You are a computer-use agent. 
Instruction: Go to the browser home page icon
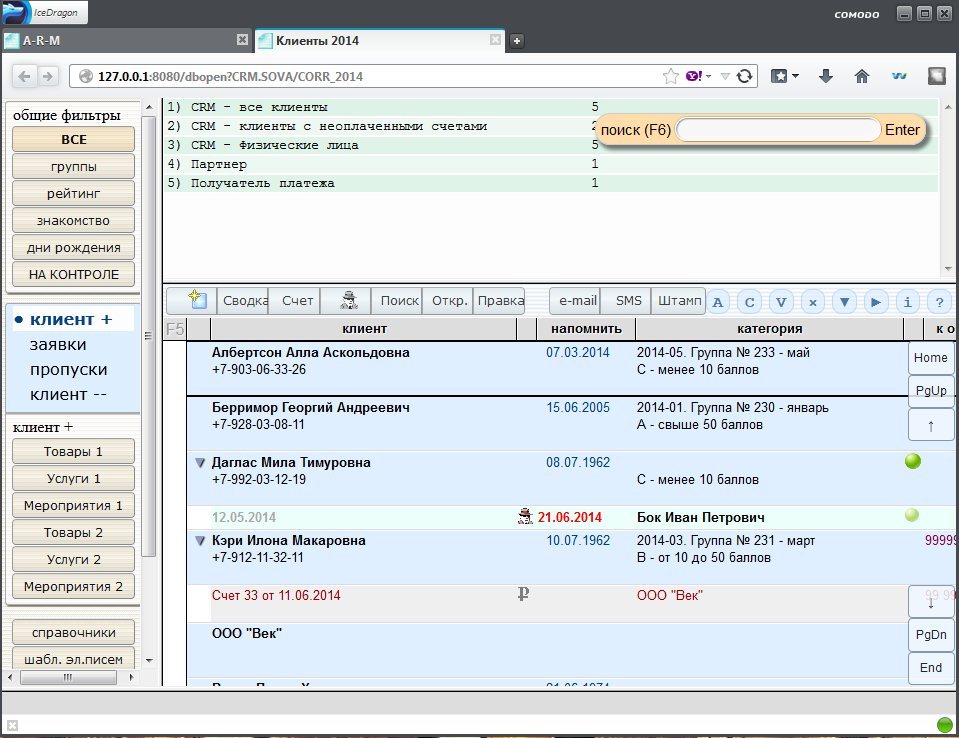(x=862, y=76)
